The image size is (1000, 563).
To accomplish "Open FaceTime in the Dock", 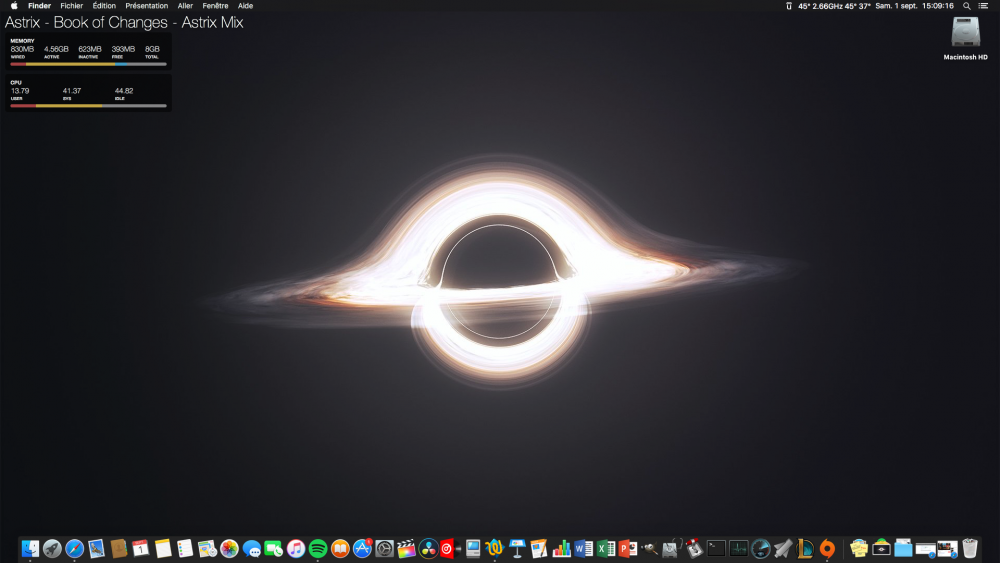I will pyautogui.click(x=274, y=548).
